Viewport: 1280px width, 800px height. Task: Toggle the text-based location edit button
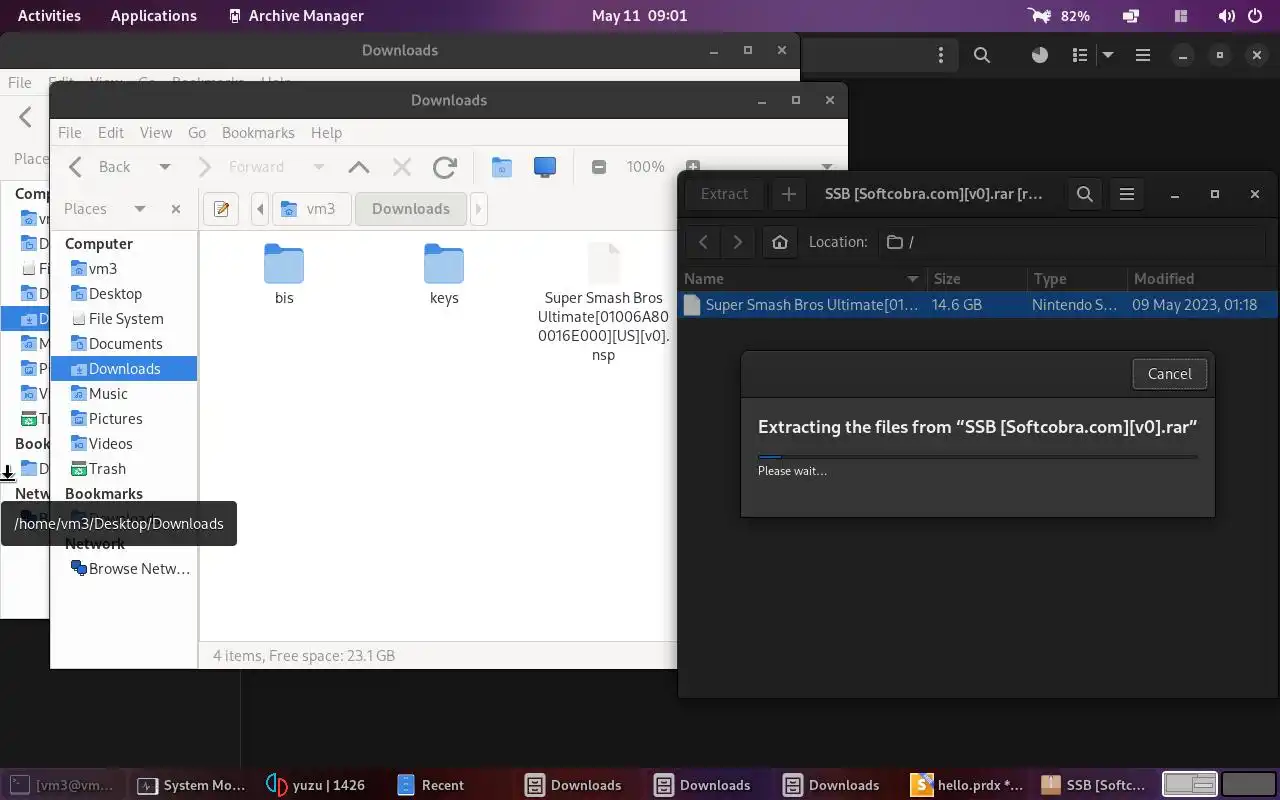pyautogui.click(x=221, y=209)
